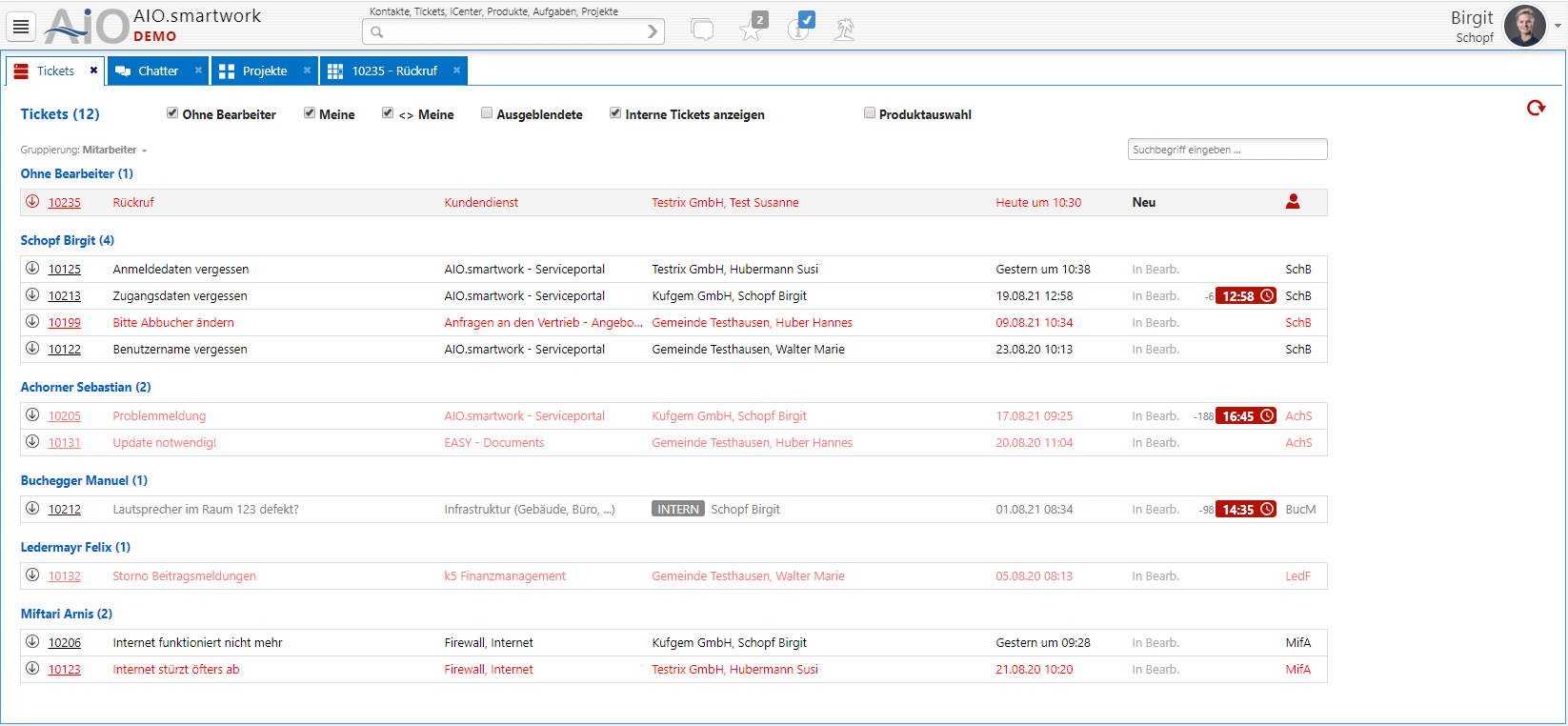The image size is (1568, 726).
Task: Close the 10235 - Rückruf tab
Action: click(x=456, y=71)
